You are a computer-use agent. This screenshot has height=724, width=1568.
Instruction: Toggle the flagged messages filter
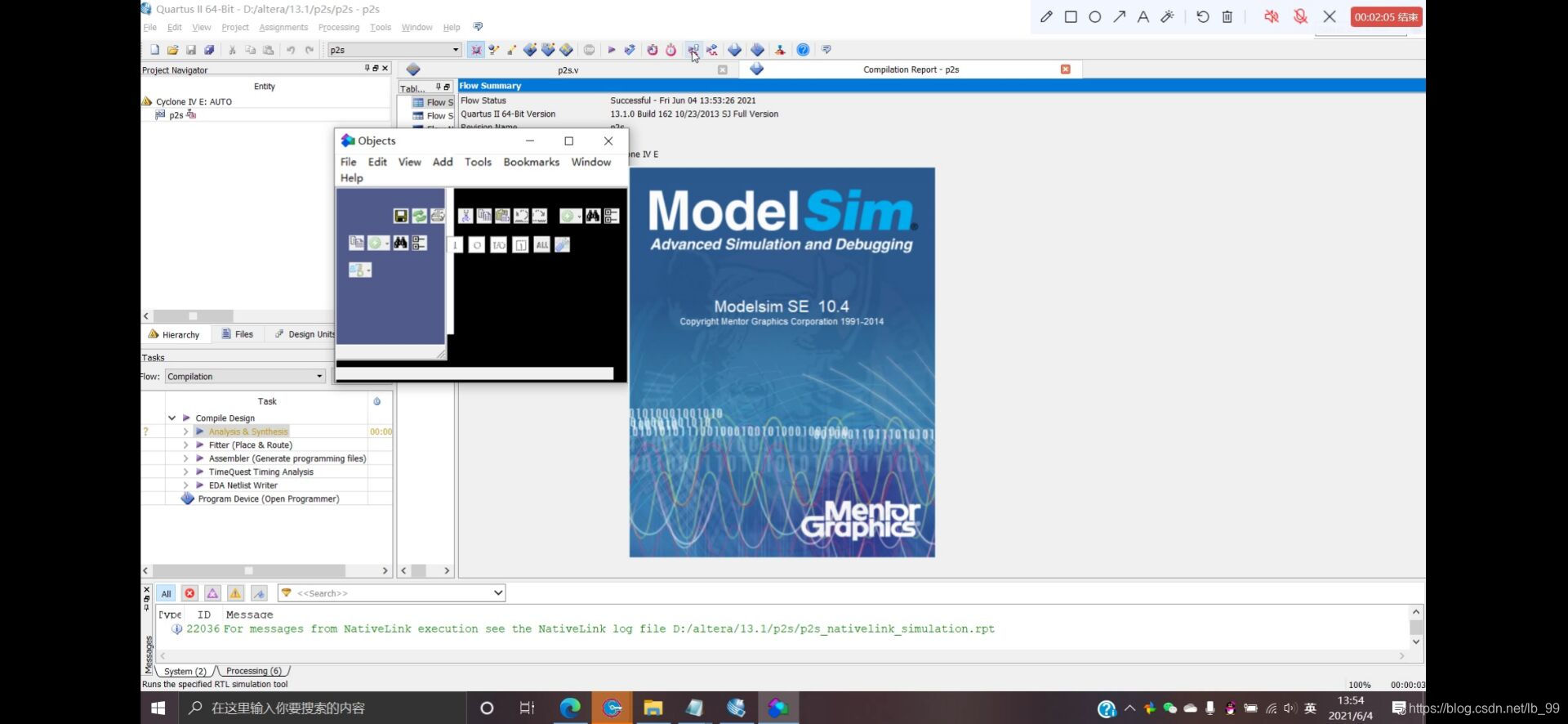[x=259, y=594]
